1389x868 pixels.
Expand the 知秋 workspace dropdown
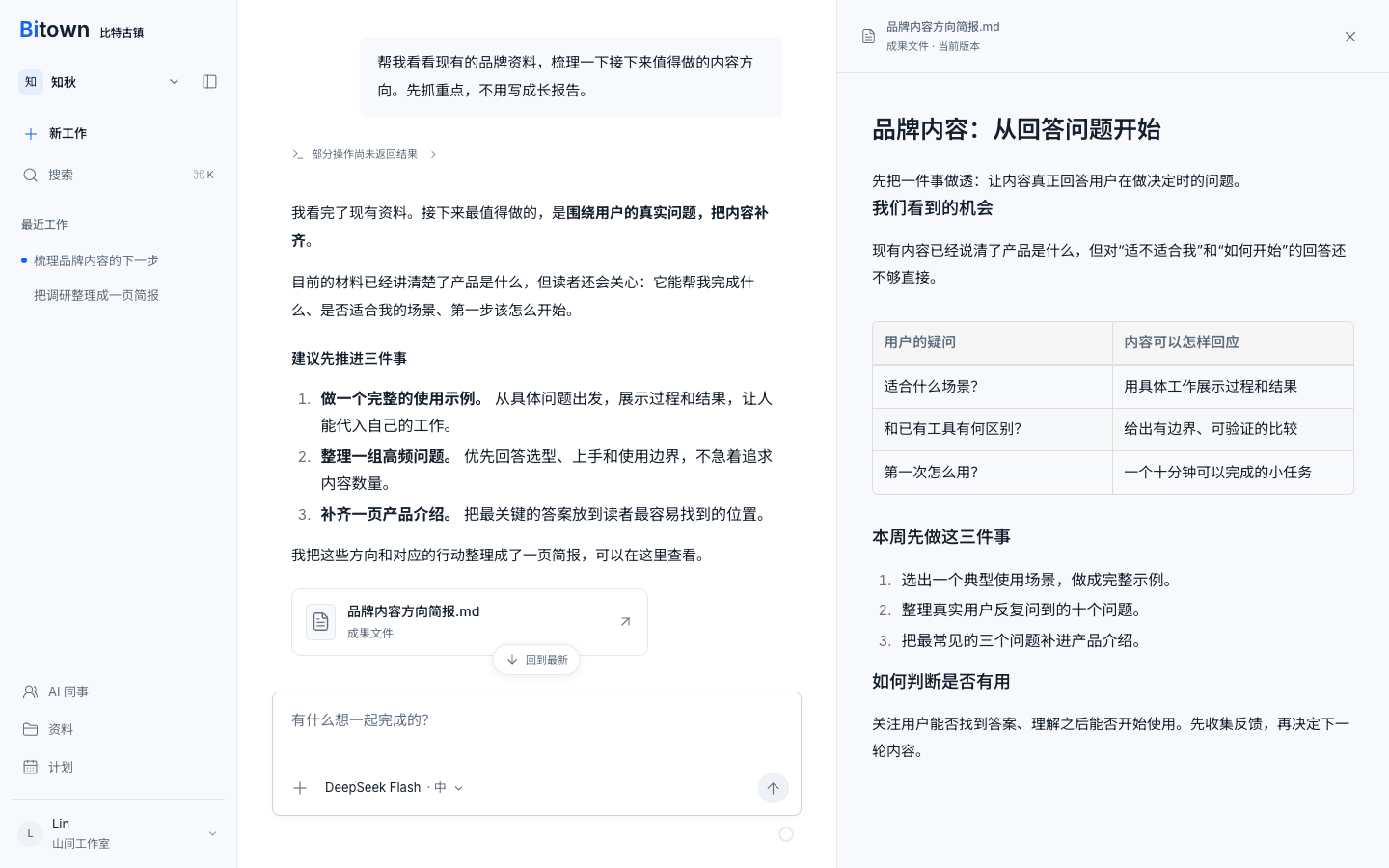click(174, 82)
